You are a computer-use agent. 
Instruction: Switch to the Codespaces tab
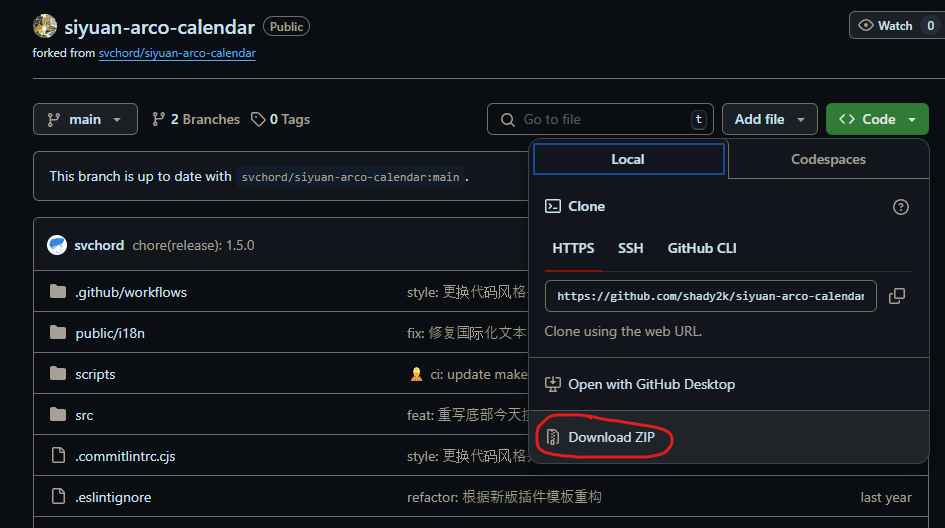point(828,159)
